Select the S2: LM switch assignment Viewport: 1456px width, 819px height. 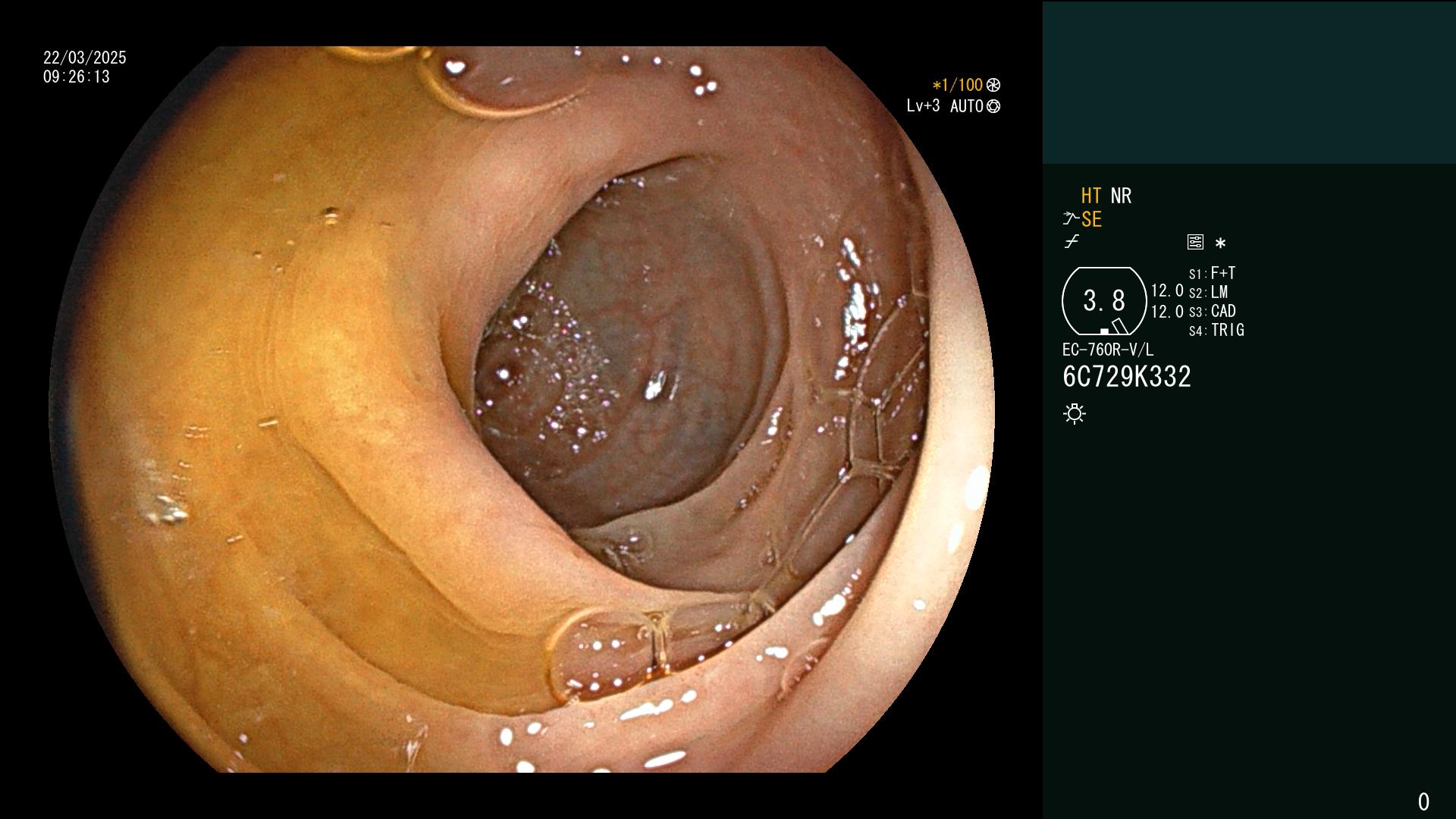click(1208, 292)
